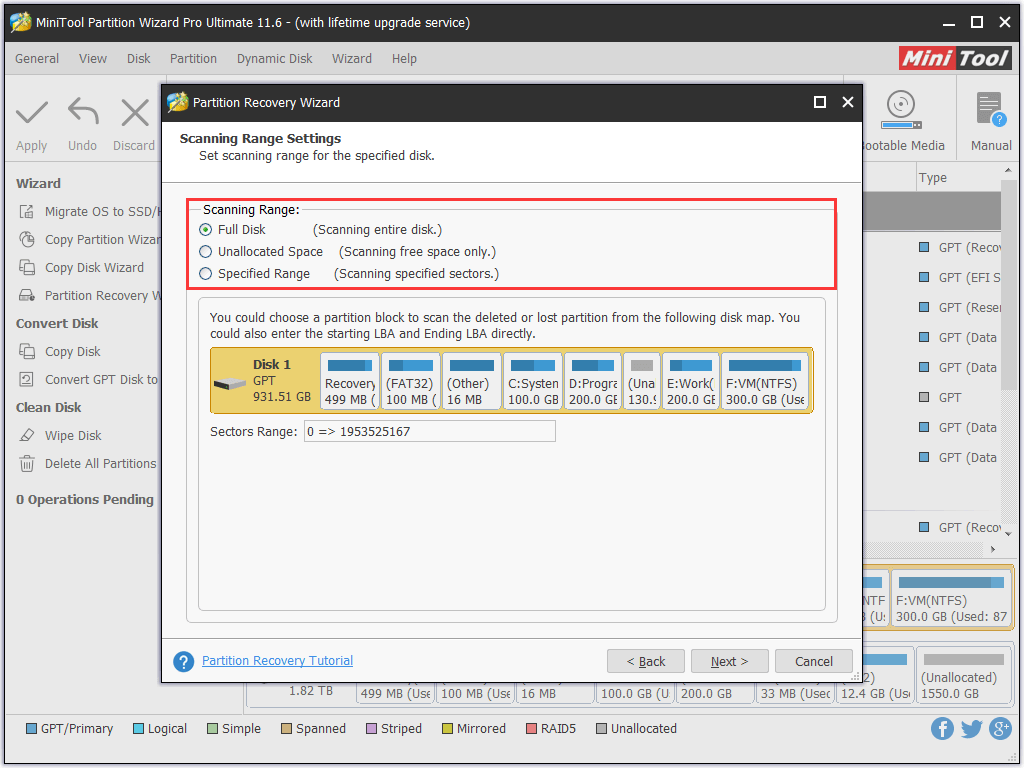The image size is (1024, 768).
Task: Open the Partition menu
Action: pyautogui.click(x=193, y=59)
